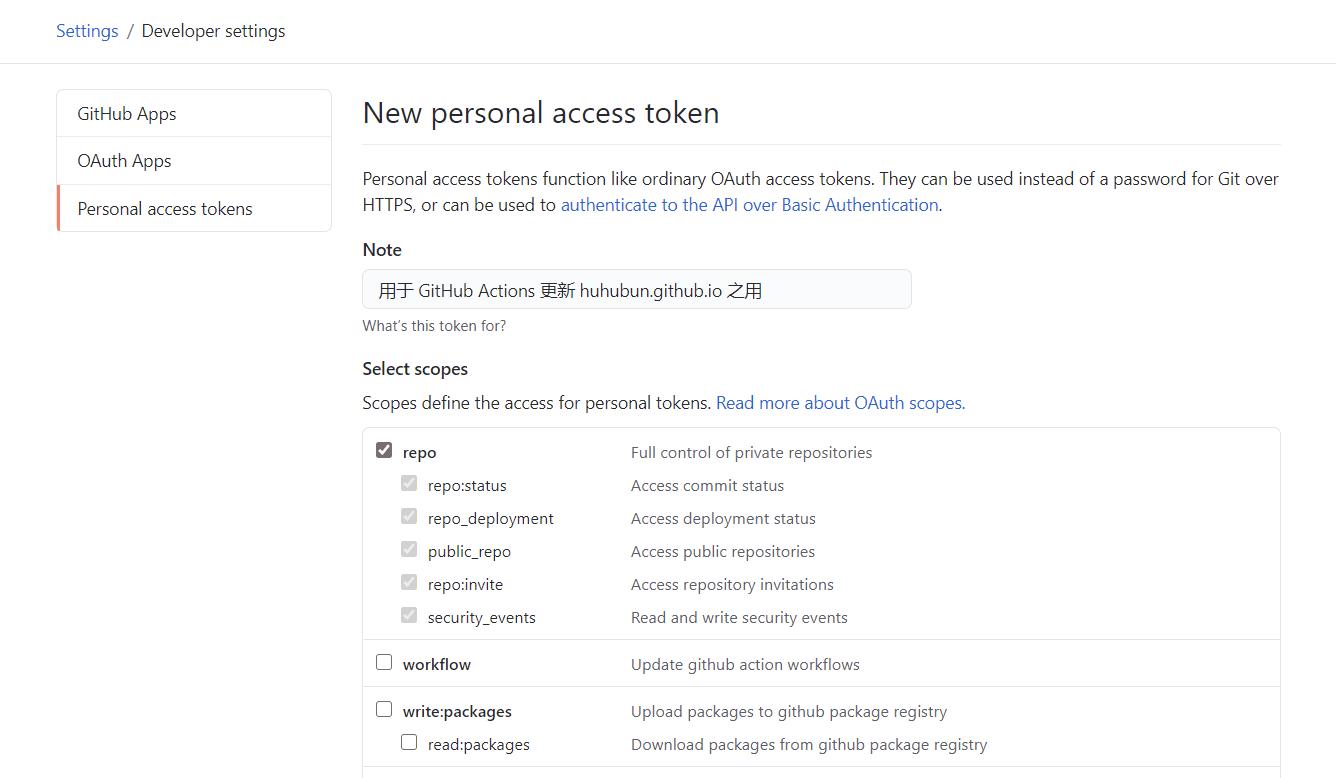Click the repo scope label
This screenshot has height=778, width=1336.
pyautogui.click(x=419, y=452)
